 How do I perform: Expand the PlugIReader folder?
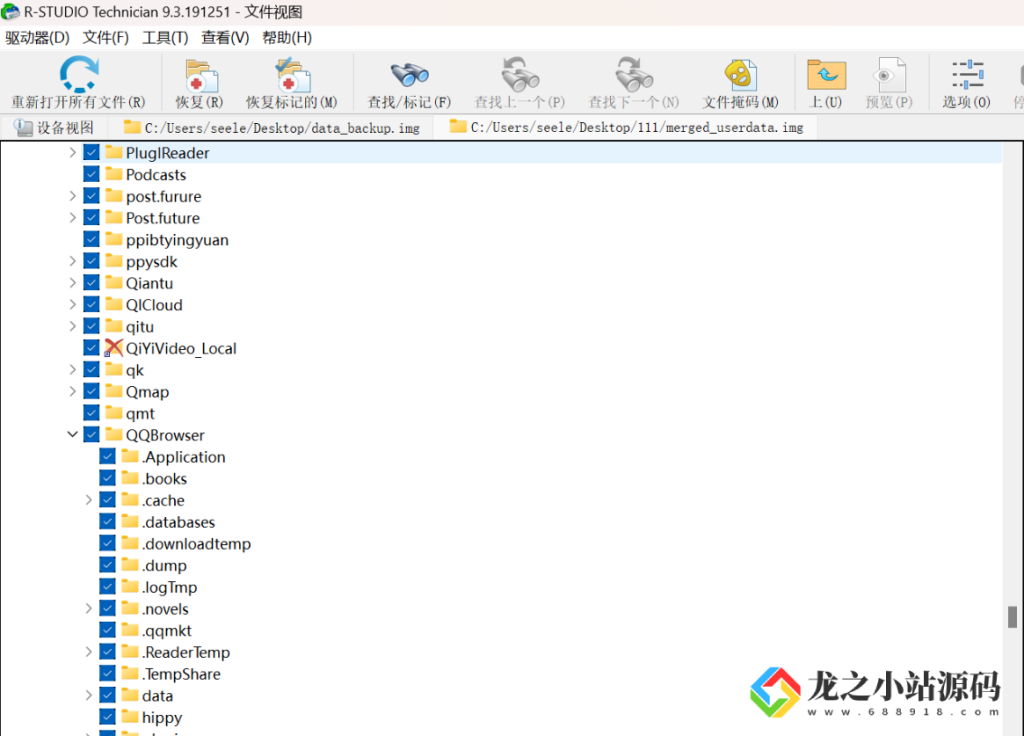point(72,152)
